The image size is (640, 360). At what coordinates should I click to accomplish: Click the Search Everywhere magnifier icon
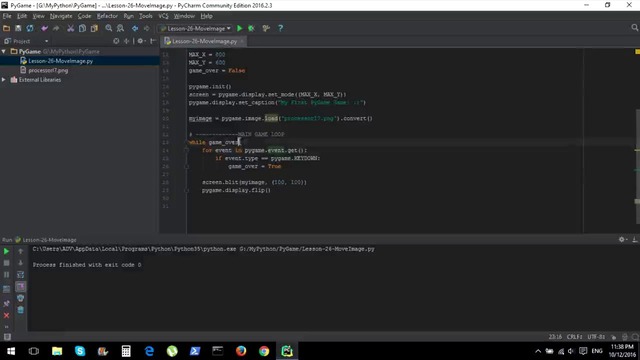click(x=634, y=28)
